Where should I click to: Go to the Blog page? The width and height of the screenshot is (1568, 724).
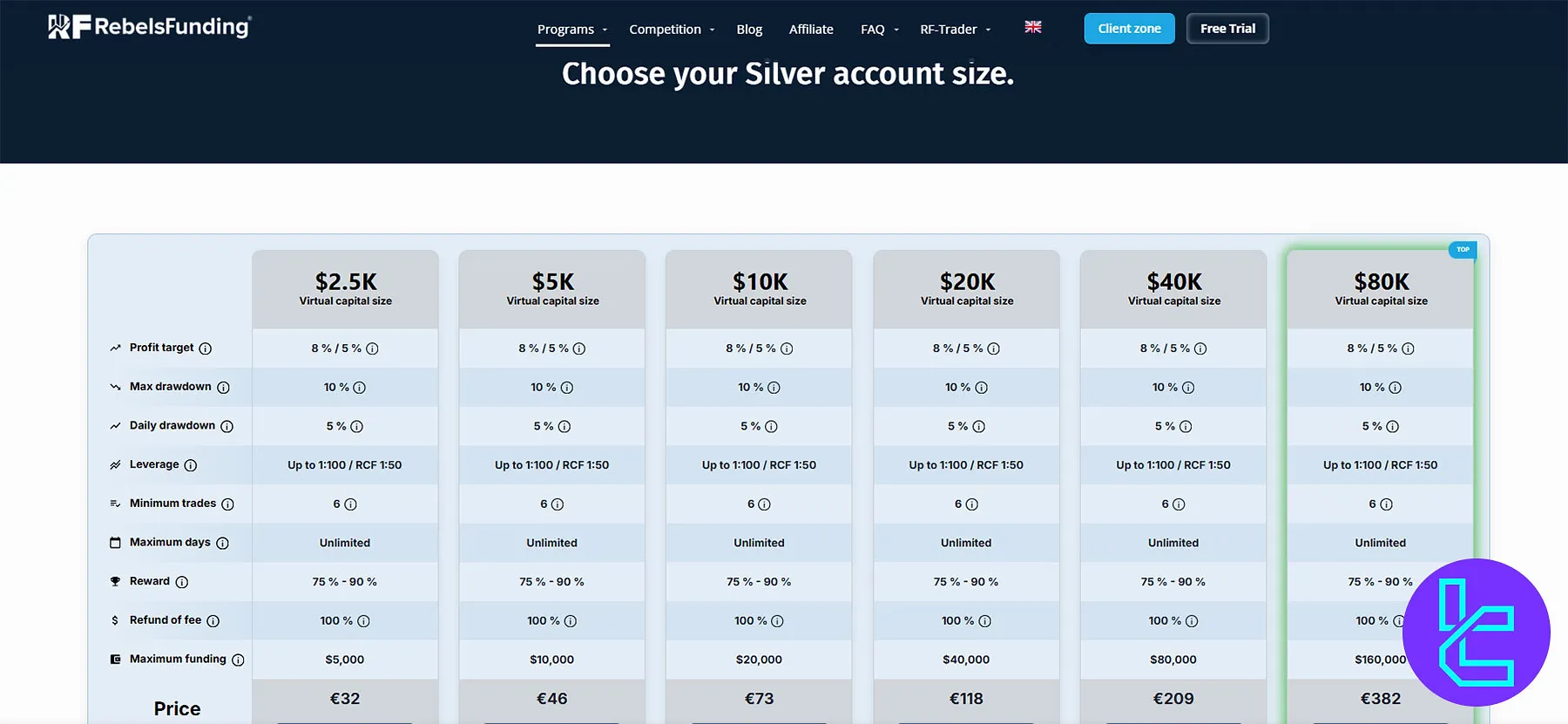(x=749, y=29)
